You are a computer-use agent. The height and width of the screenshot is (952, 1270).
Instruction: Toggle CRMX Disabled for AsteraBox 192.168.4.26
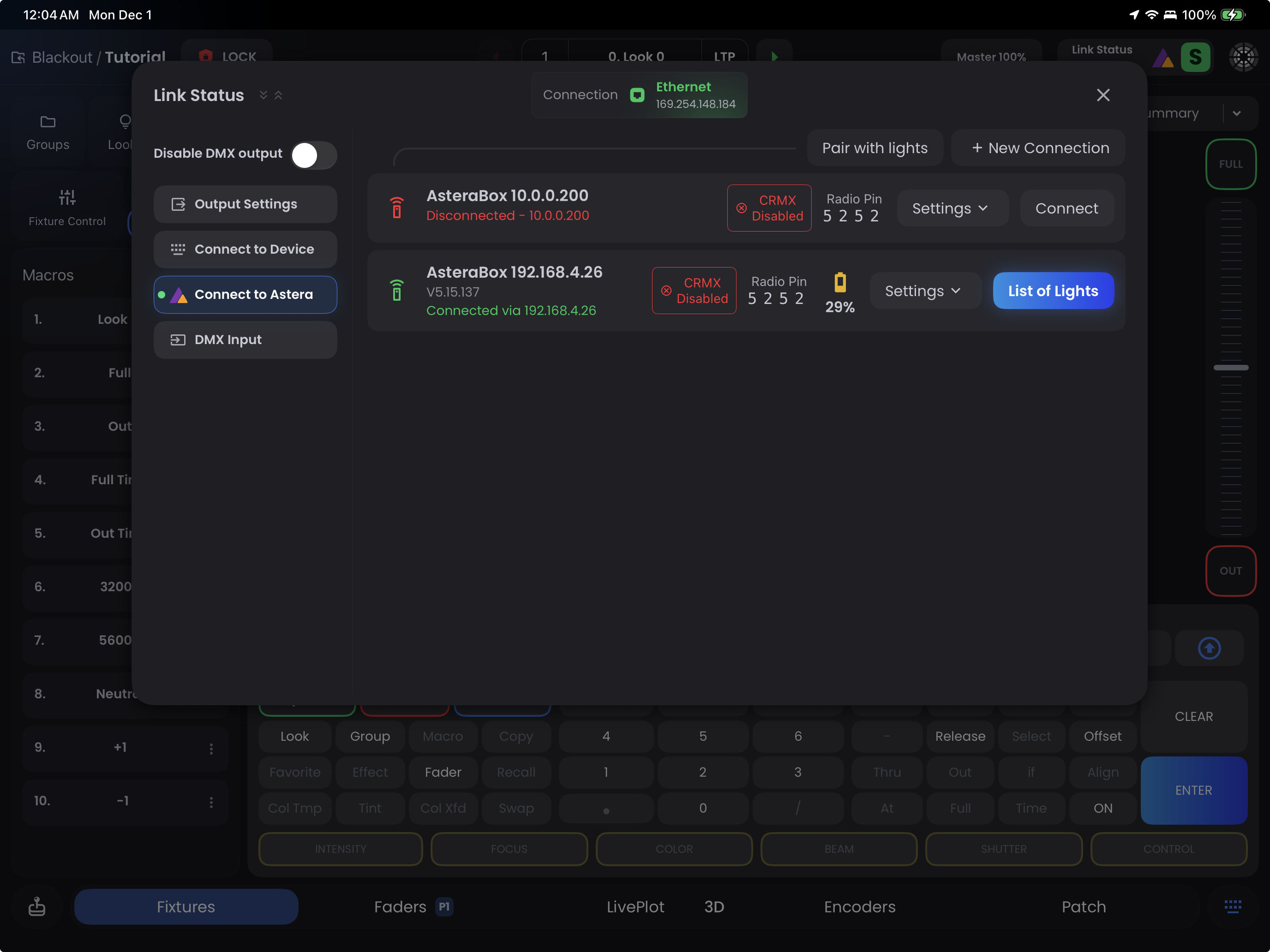(694, 291)
